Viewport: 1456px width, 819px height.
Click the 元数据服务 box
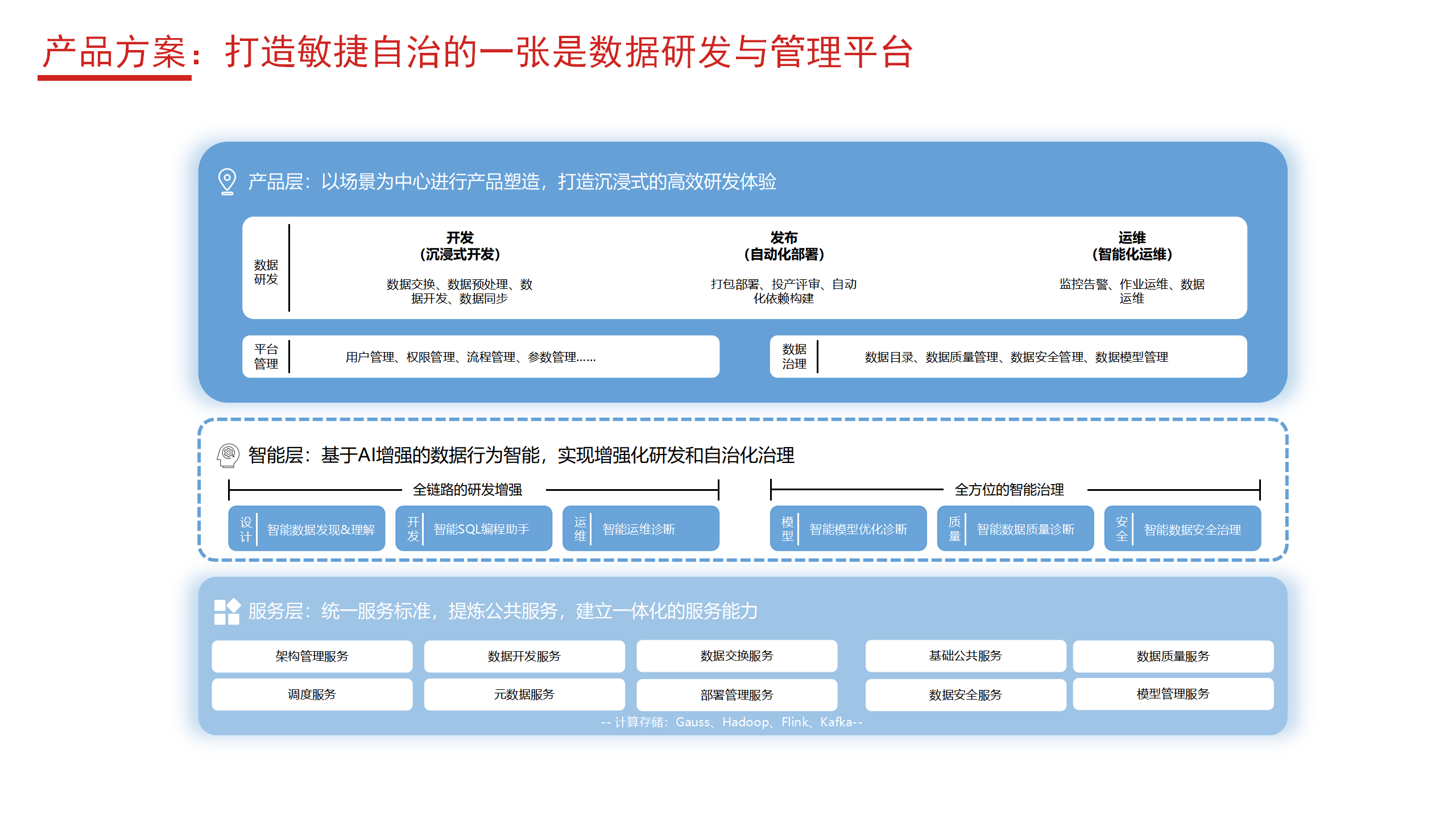point(524,694)
